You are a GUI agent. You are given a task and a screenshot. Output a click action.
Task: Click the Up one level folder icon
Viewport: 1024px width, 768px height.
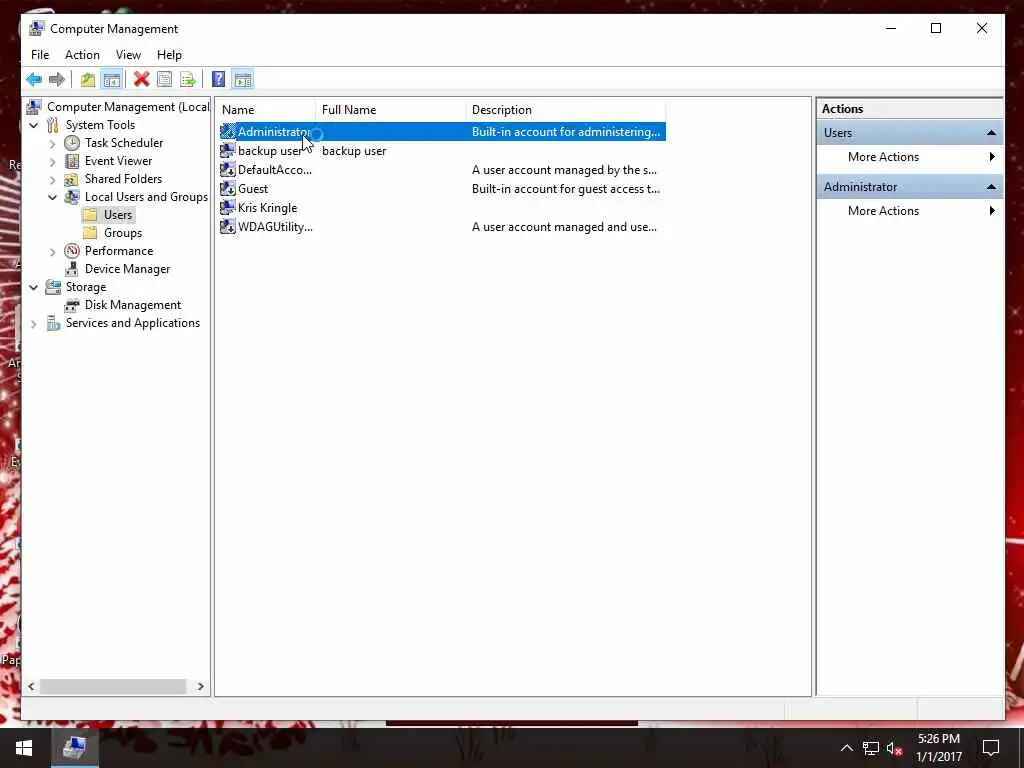point(88,80)
